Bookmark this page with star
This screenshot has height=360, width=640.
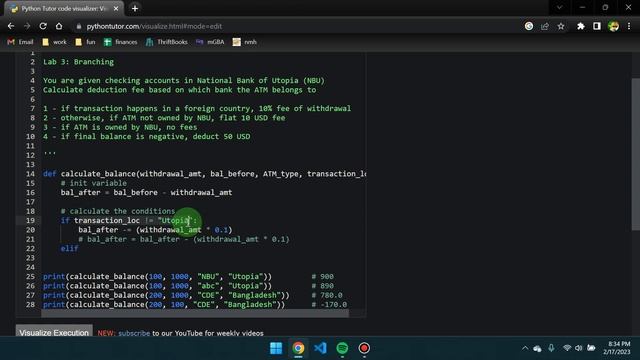[x=561, y=26]
